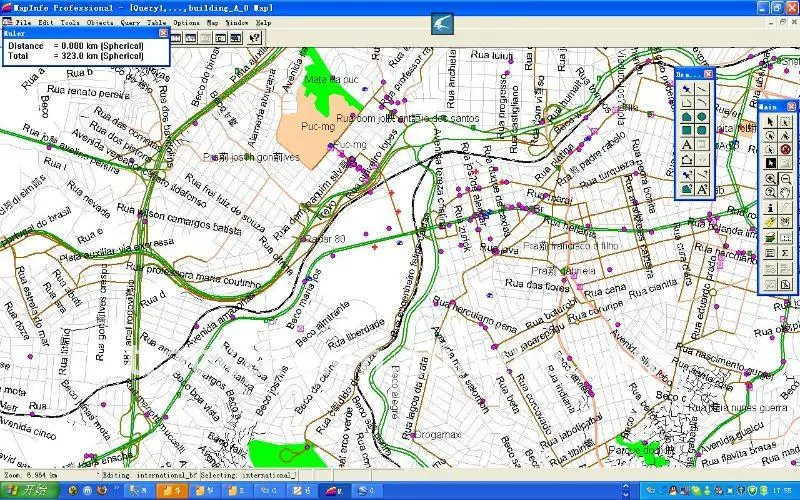Click the Zoom 8.964 km status field
The width and height of the screenshot is (800, 500).
49,475
